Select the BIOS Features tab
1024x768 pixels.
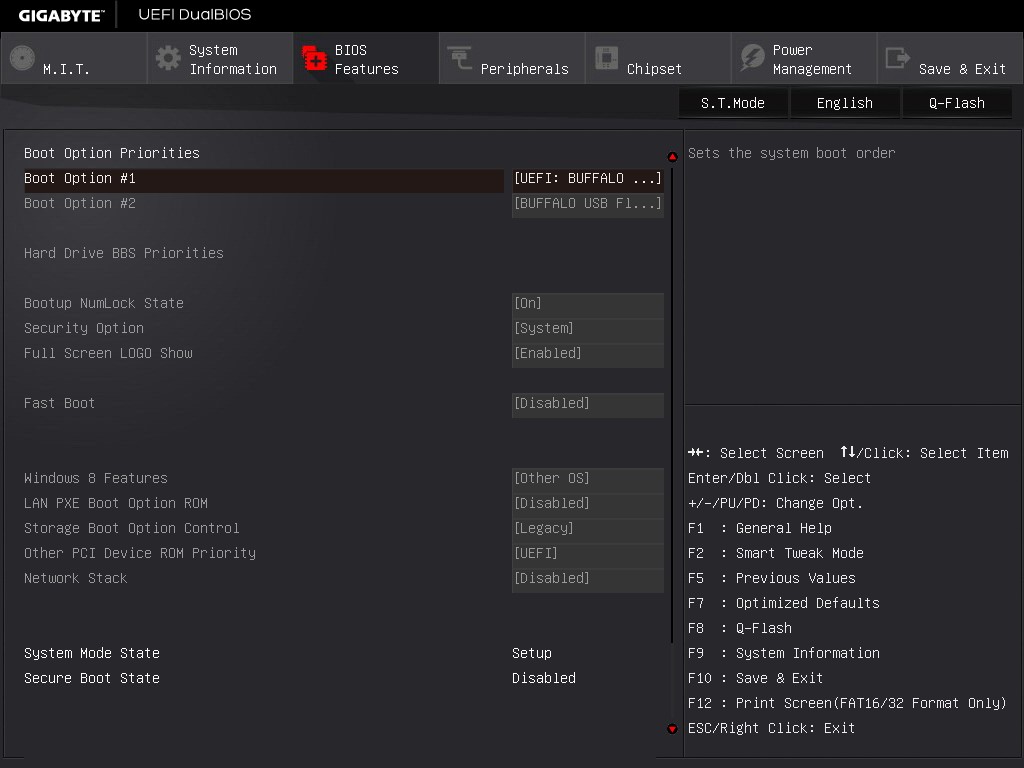click(366, 58)
